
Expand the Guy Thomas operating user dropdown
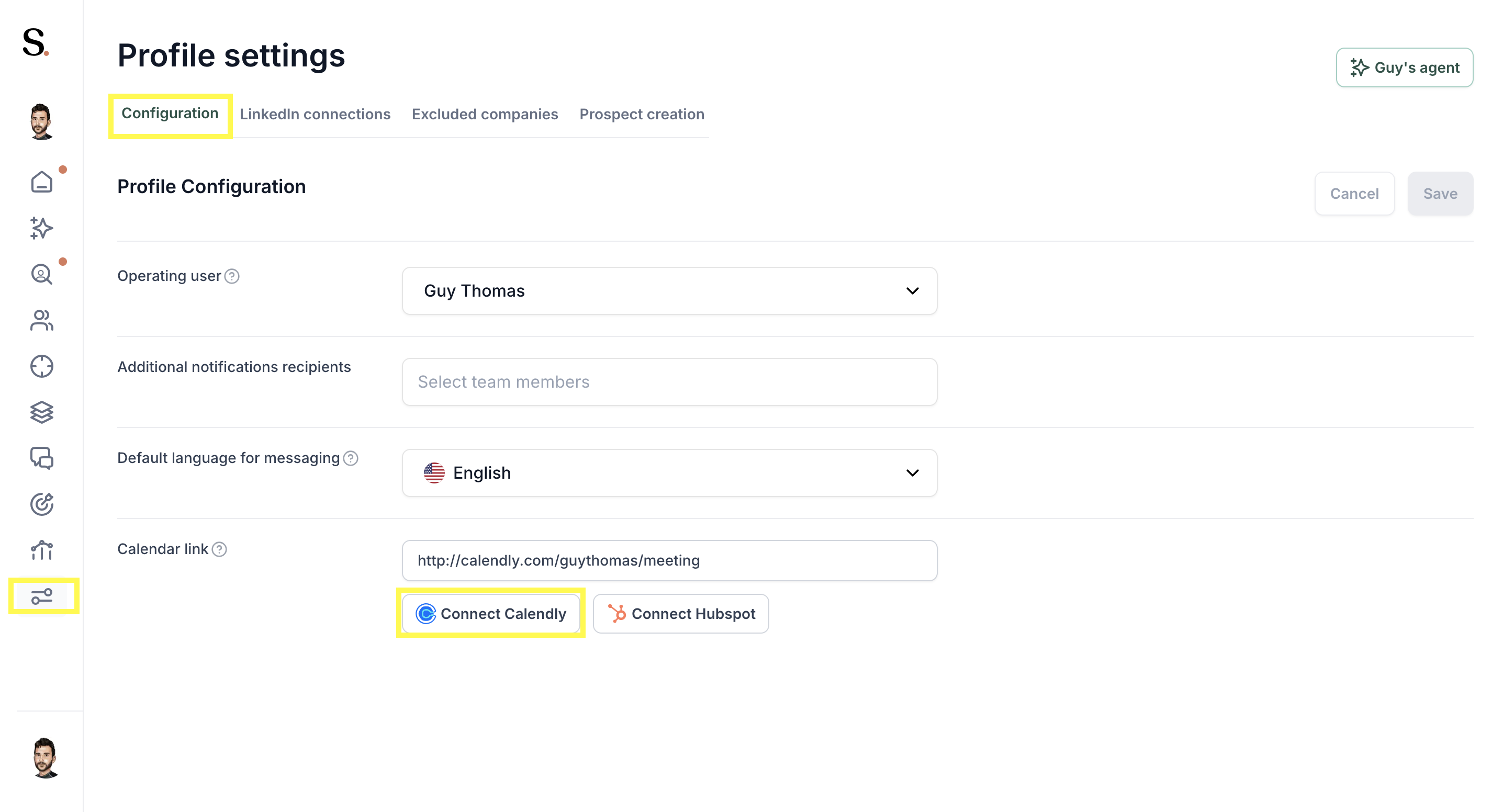point(669,291)
